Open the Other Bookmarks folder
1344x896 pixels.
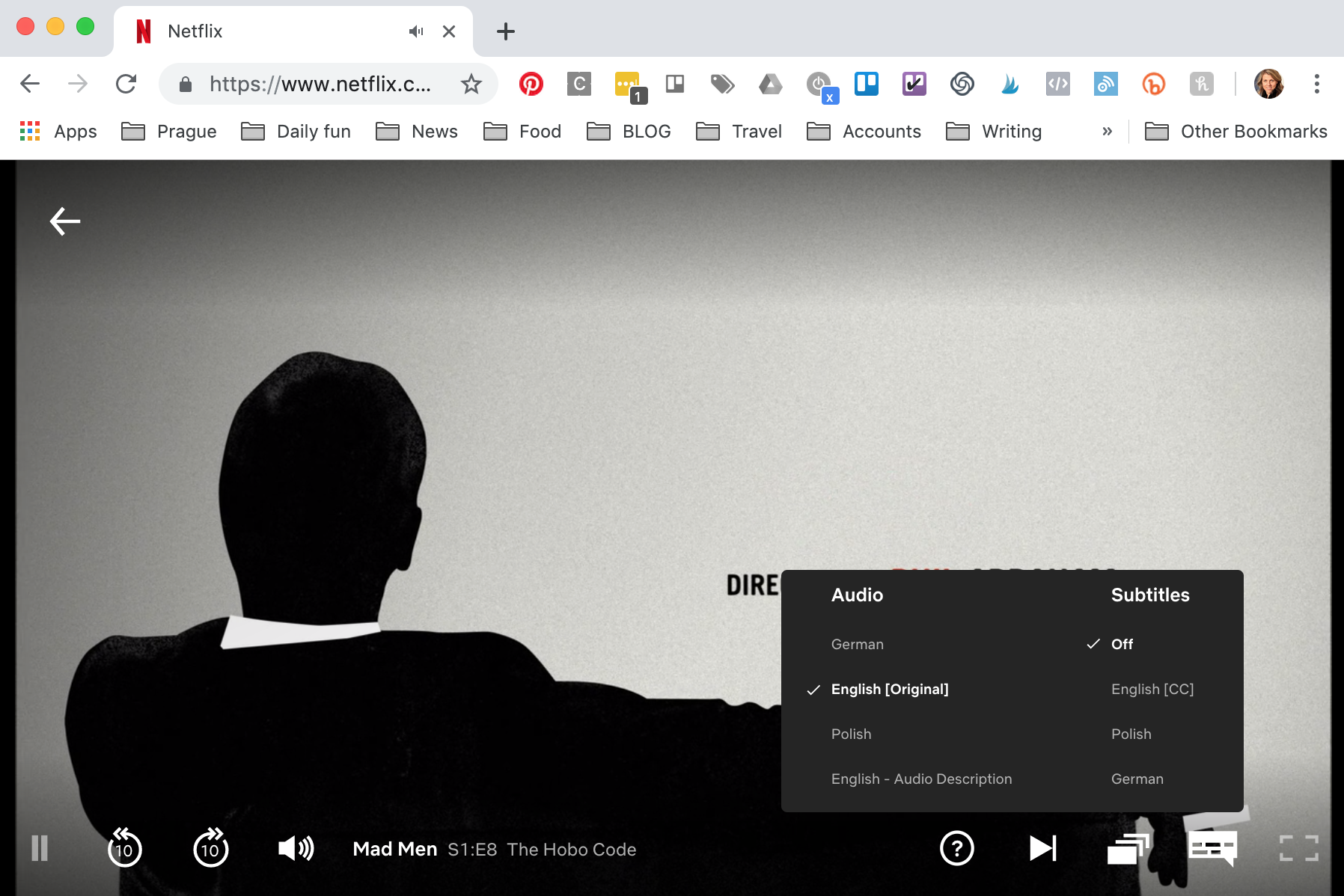pyautogui.click(x=1236, y=132)
